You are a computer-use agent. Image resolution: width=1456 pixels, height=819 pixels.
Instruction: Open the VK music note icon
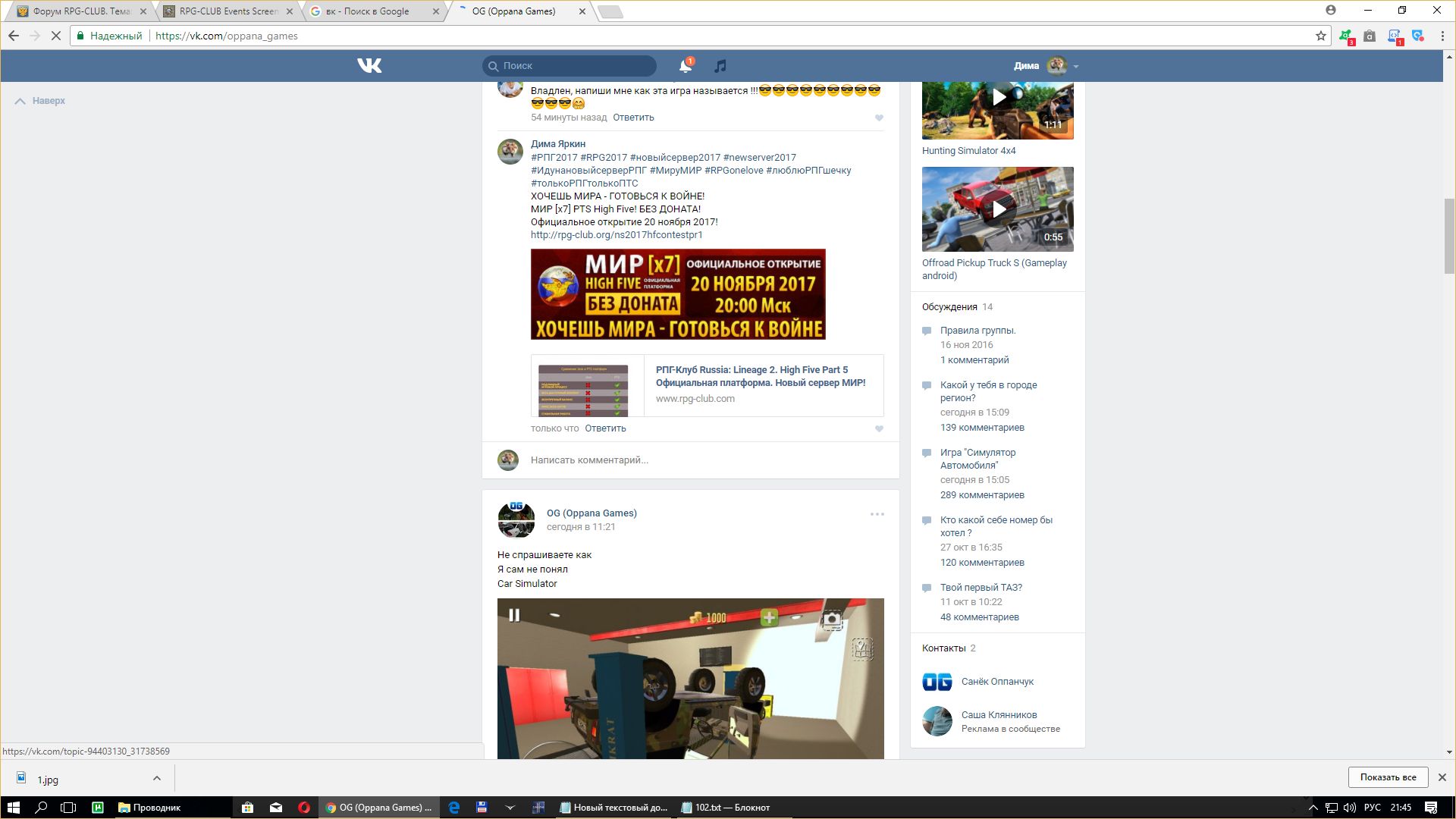(x=720, y=66)
